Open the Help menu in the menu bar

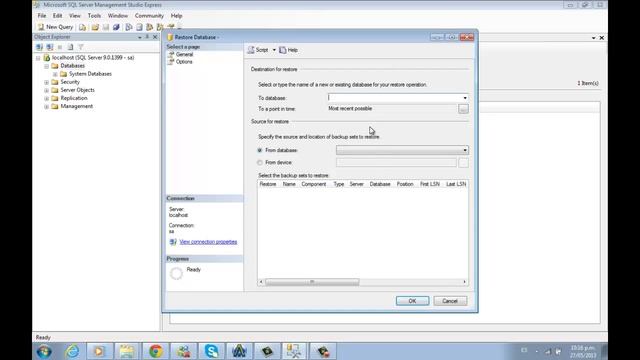tap(176, 16)
